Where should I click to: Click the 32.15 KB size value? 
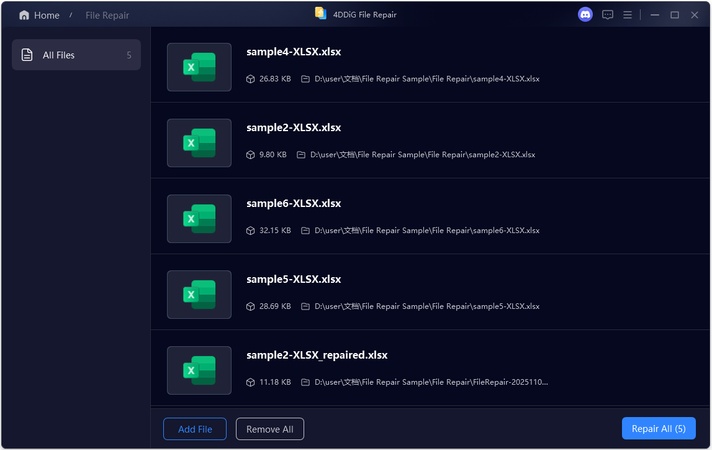pyautogui.click(x=275, y=231)
